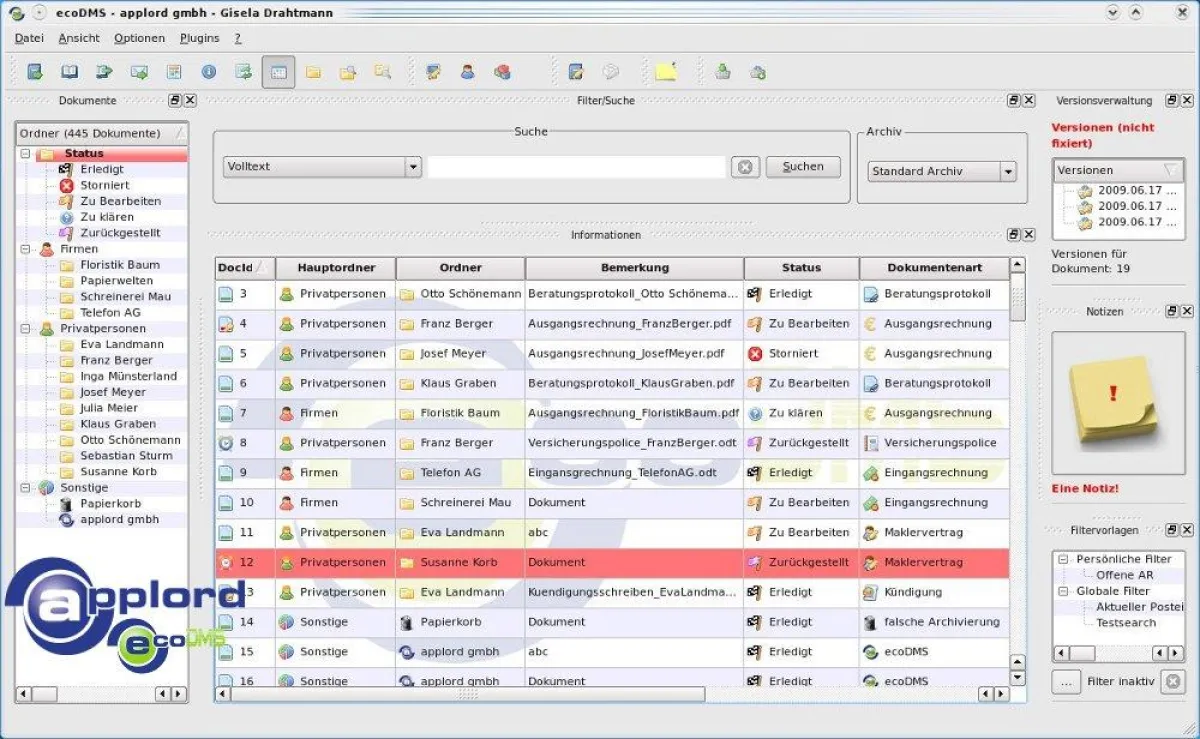Click the yellow sticky note icon to add a note
This screenshot has height=739, width=1200.
[668, 71]
